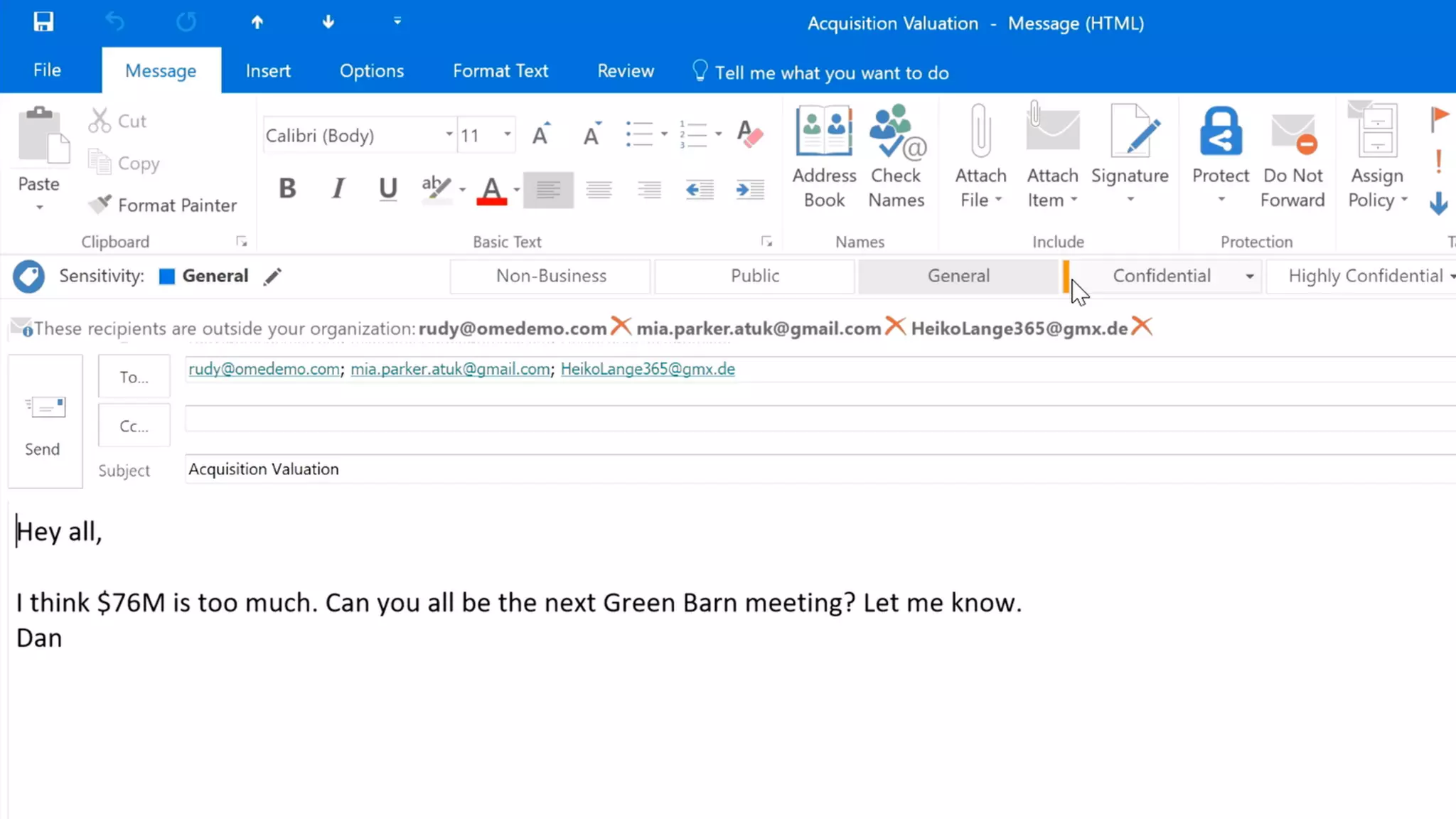Open the numbering style dropdown arrow
This screenshot has width=1456, height=819.
[719, 134]
